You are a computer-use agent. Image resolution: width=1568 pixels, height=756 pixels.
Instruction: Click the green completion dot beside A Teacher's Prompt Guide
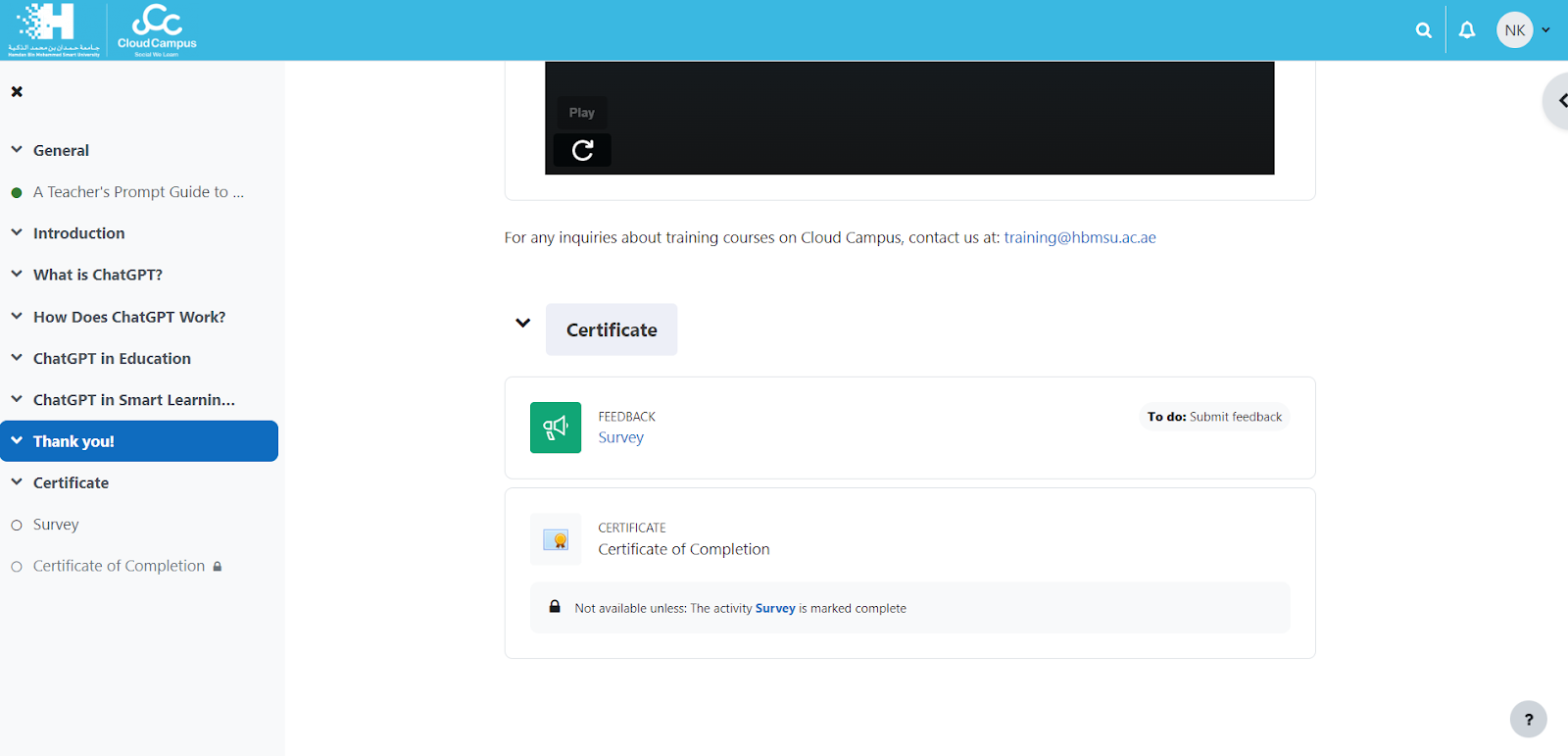coord(17,192)
